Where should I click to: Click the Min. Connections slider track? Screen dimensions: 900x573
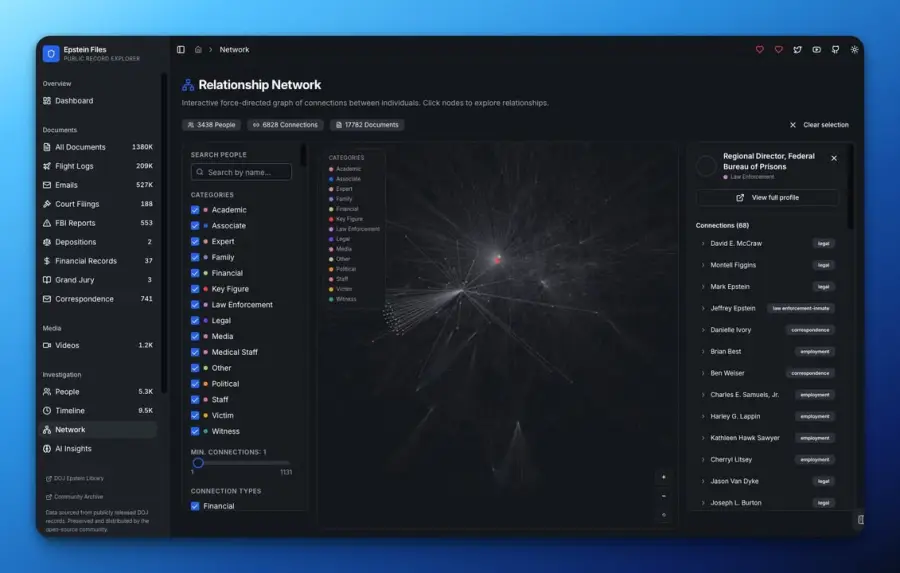click(x=241, y=463)
